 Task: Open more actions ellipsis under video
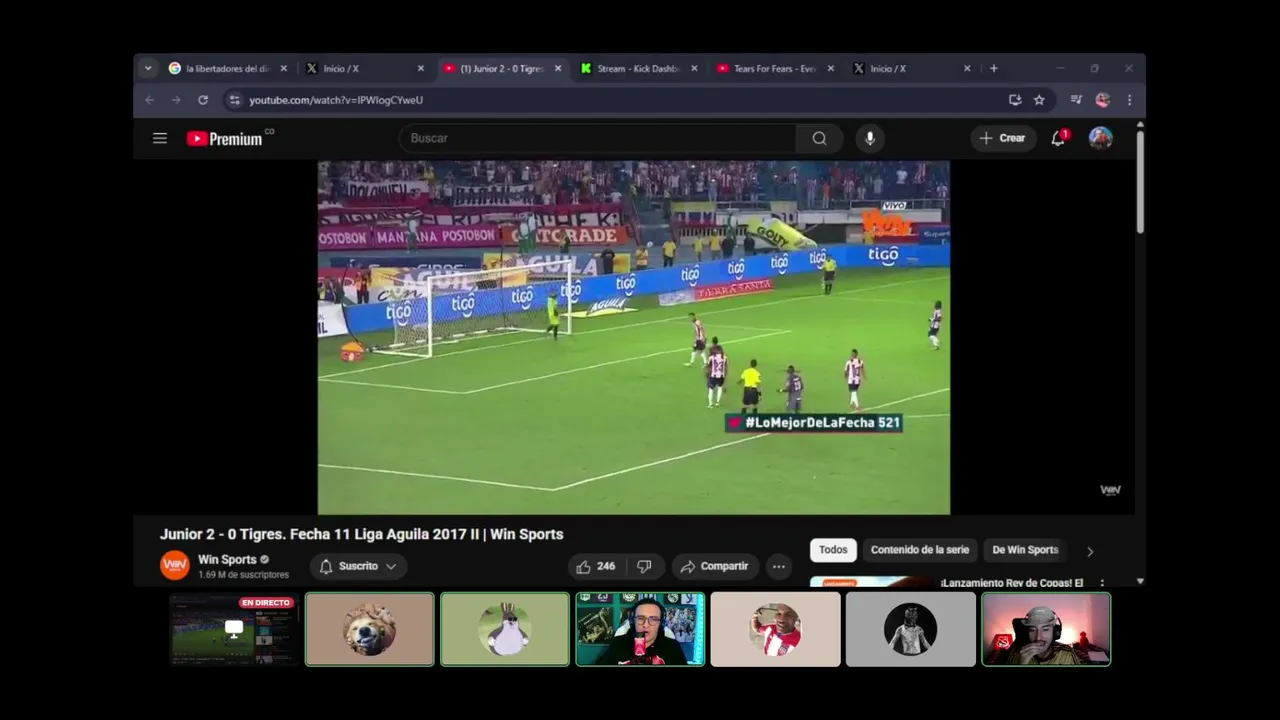pos(778,566)
